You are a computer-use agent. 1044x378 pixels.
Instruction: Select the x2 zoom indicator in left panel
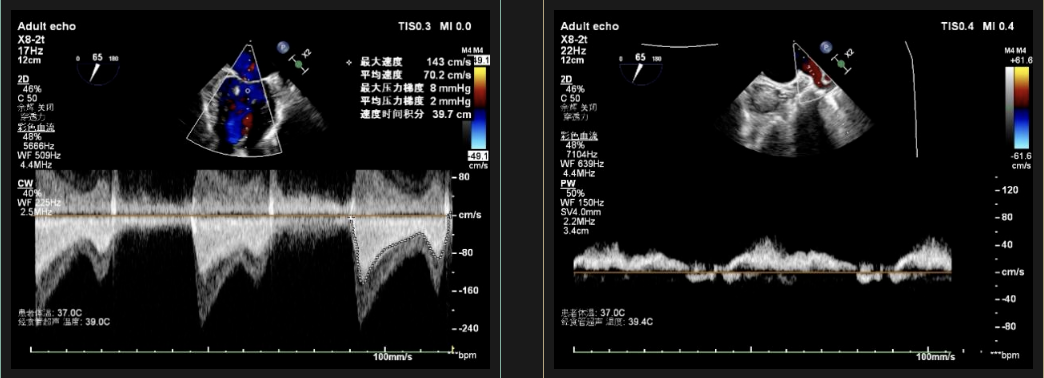pyautogui.click(x=306, y=53)
